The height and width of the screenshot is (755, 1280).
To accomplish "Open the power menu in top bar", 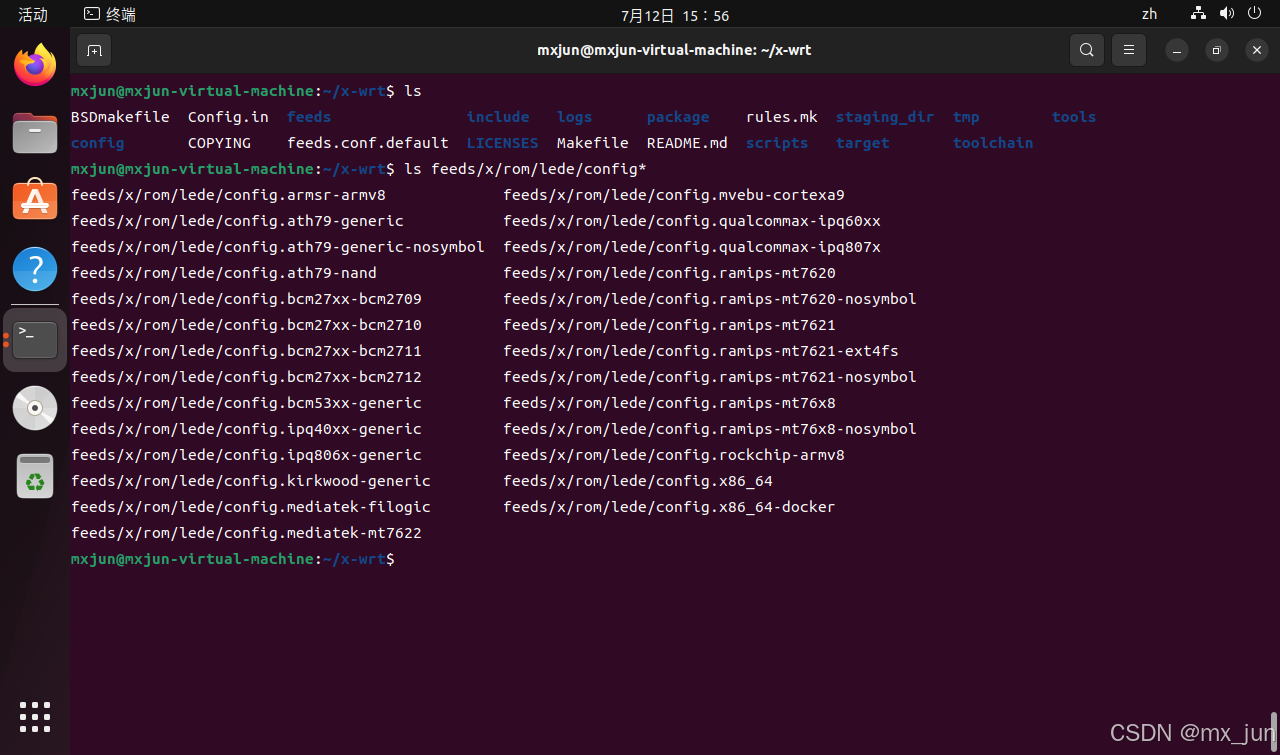I will (1256, 14).
